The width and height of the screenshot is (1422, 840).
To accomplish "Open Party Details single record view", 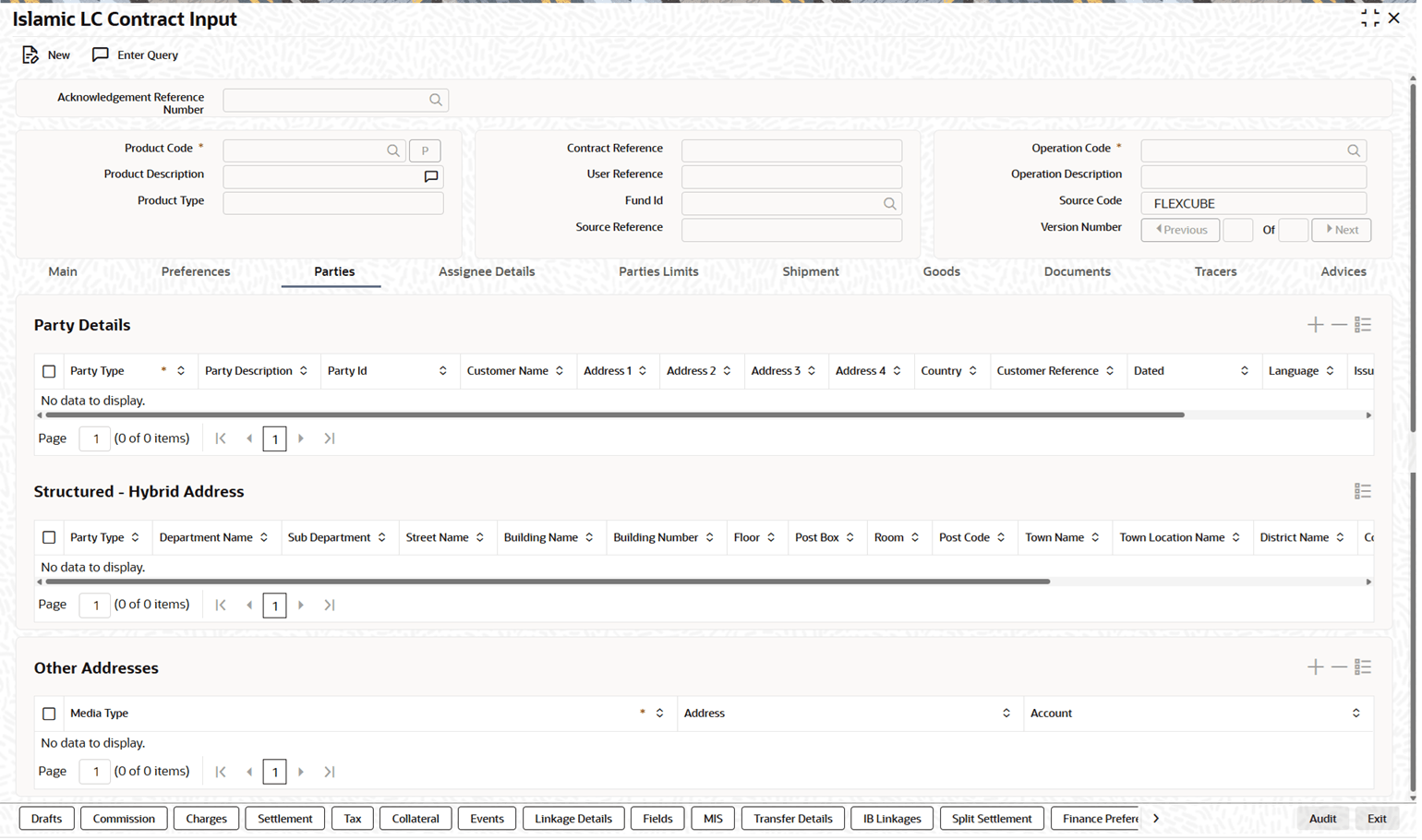I will coord(1363,325).
